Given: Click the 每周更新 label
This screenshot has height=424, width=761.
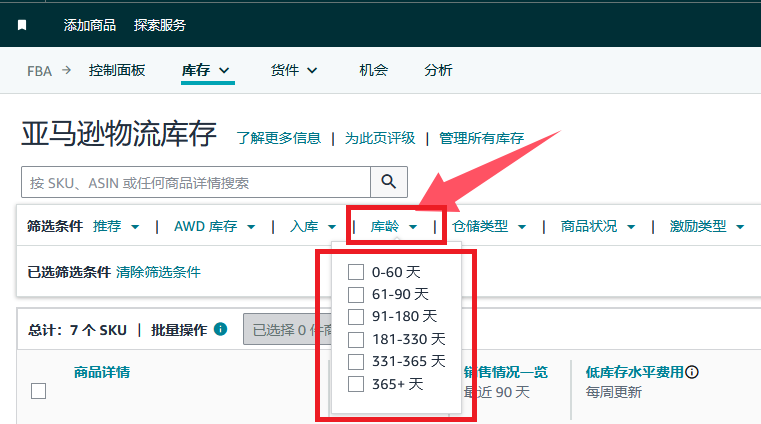Looking at the screenshot, I should (613, 392).
